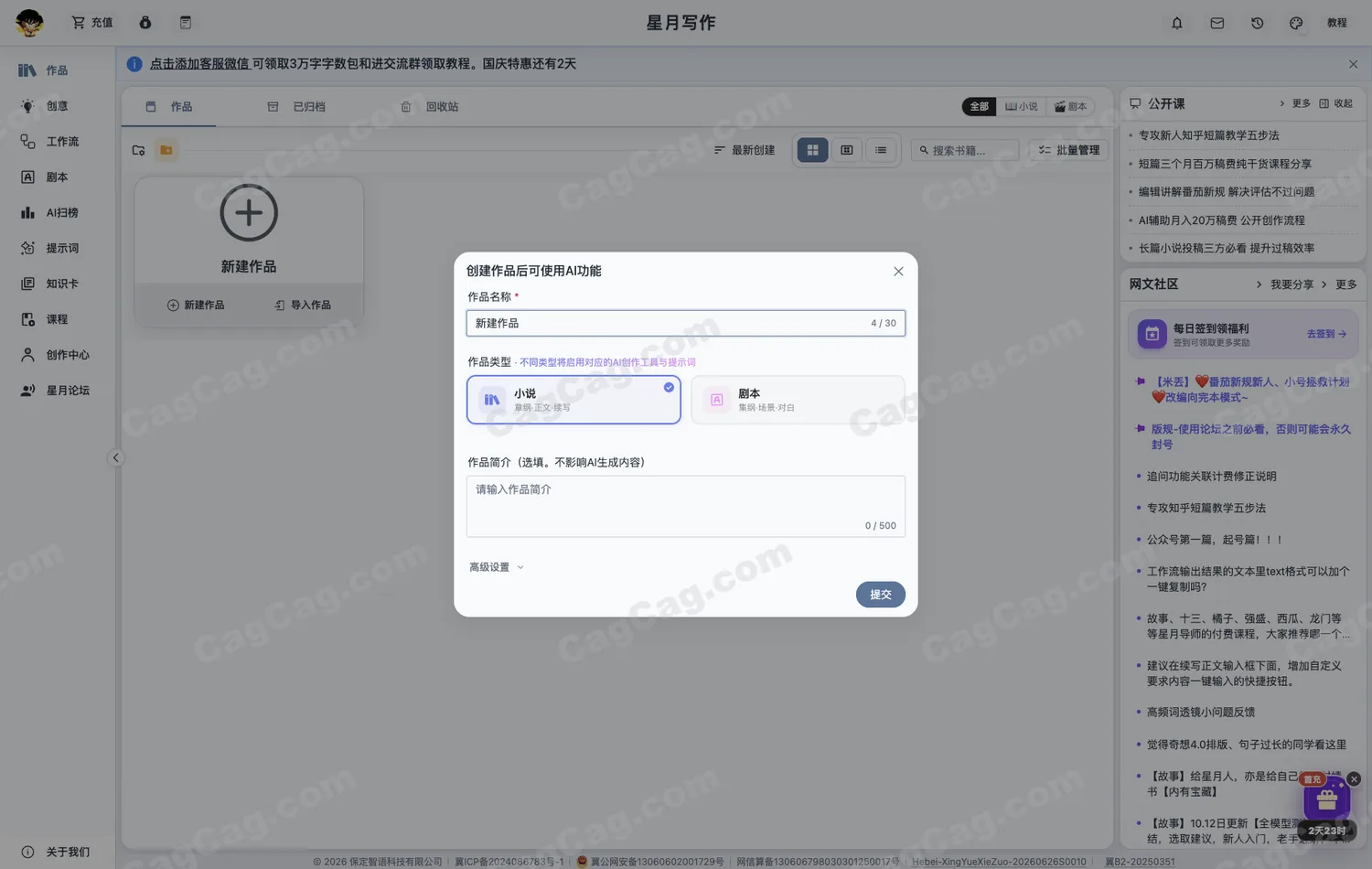Click the 点击添加客服微信 link in banner
Viewport: 1372px width, 869px height.
tap(199, 64)
